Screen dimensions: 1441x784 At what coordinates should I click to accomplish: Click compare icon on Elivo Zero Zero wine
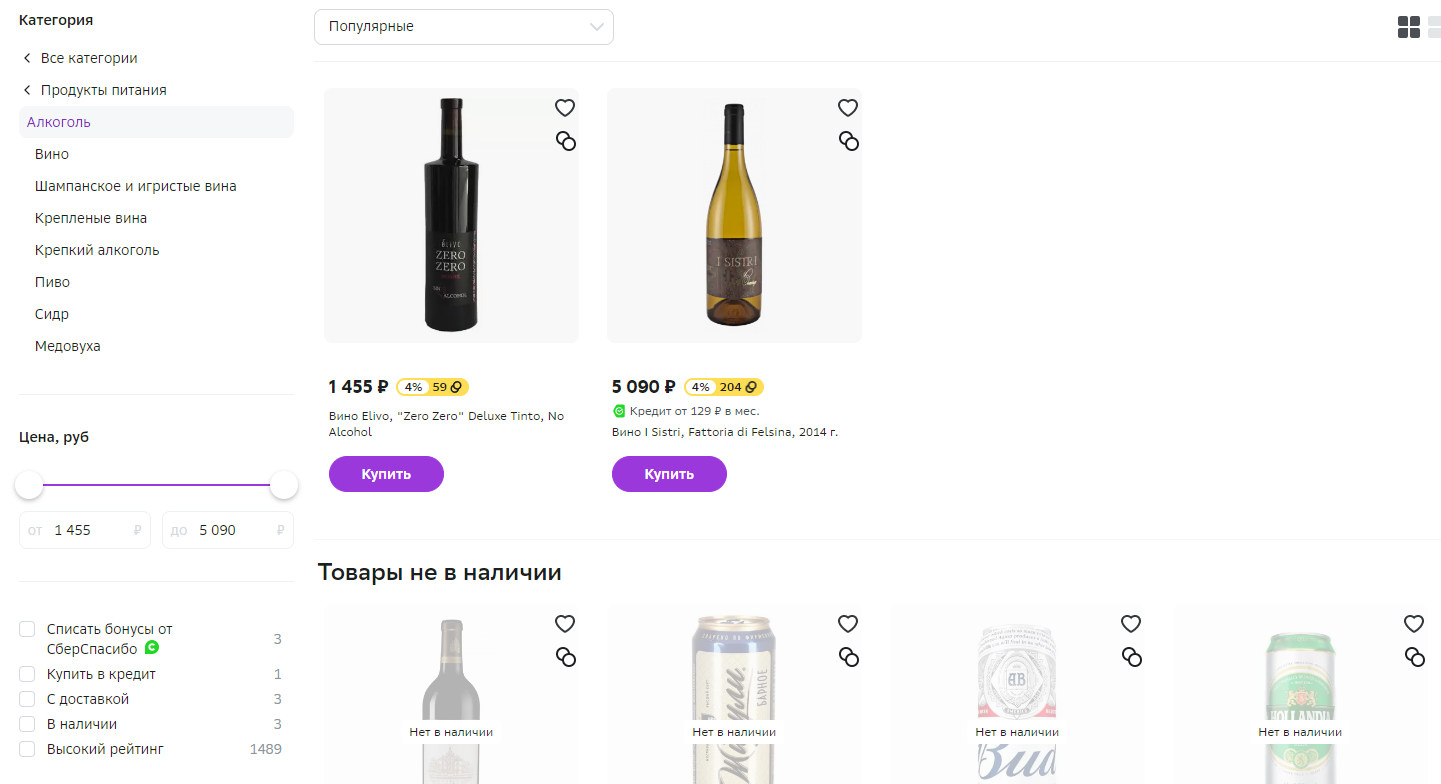pyautogui.click(x=566, y=141)
